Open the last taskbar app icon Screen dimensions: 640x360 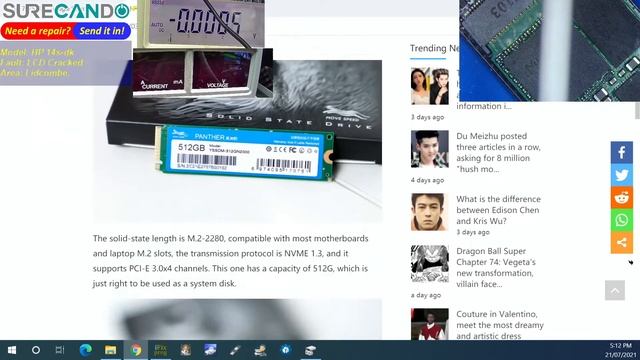pyautogui.click(x=311, y=350)
